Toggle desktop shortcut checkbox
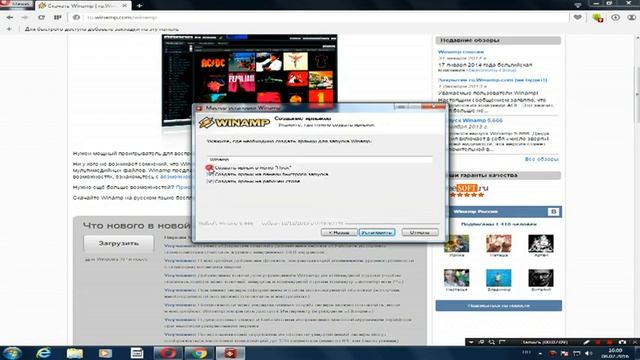Screen dimensions: 640x360 (x=210, y=181)
